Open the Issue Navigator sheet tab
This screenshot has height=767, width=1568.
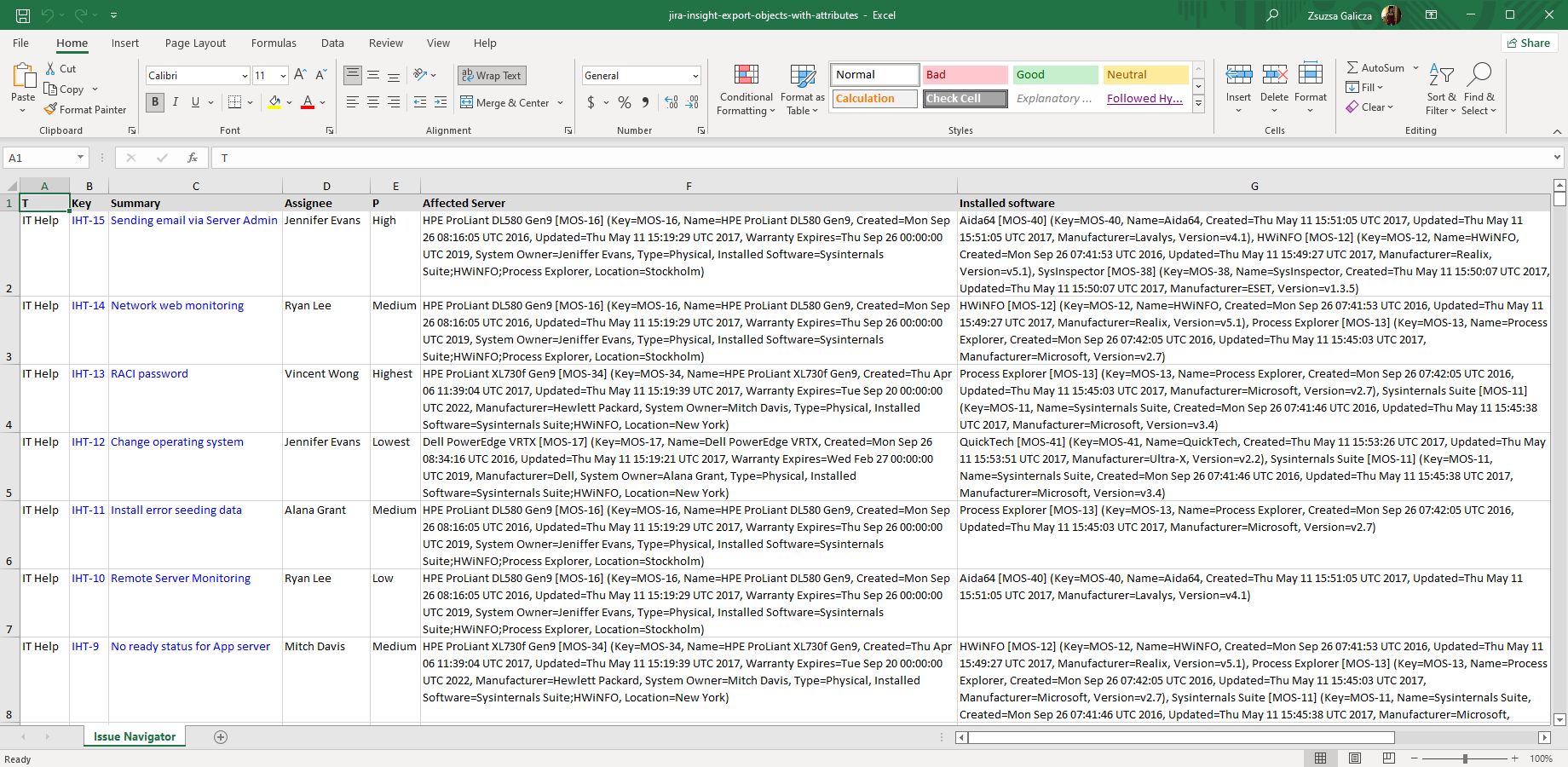click(135, 737)
